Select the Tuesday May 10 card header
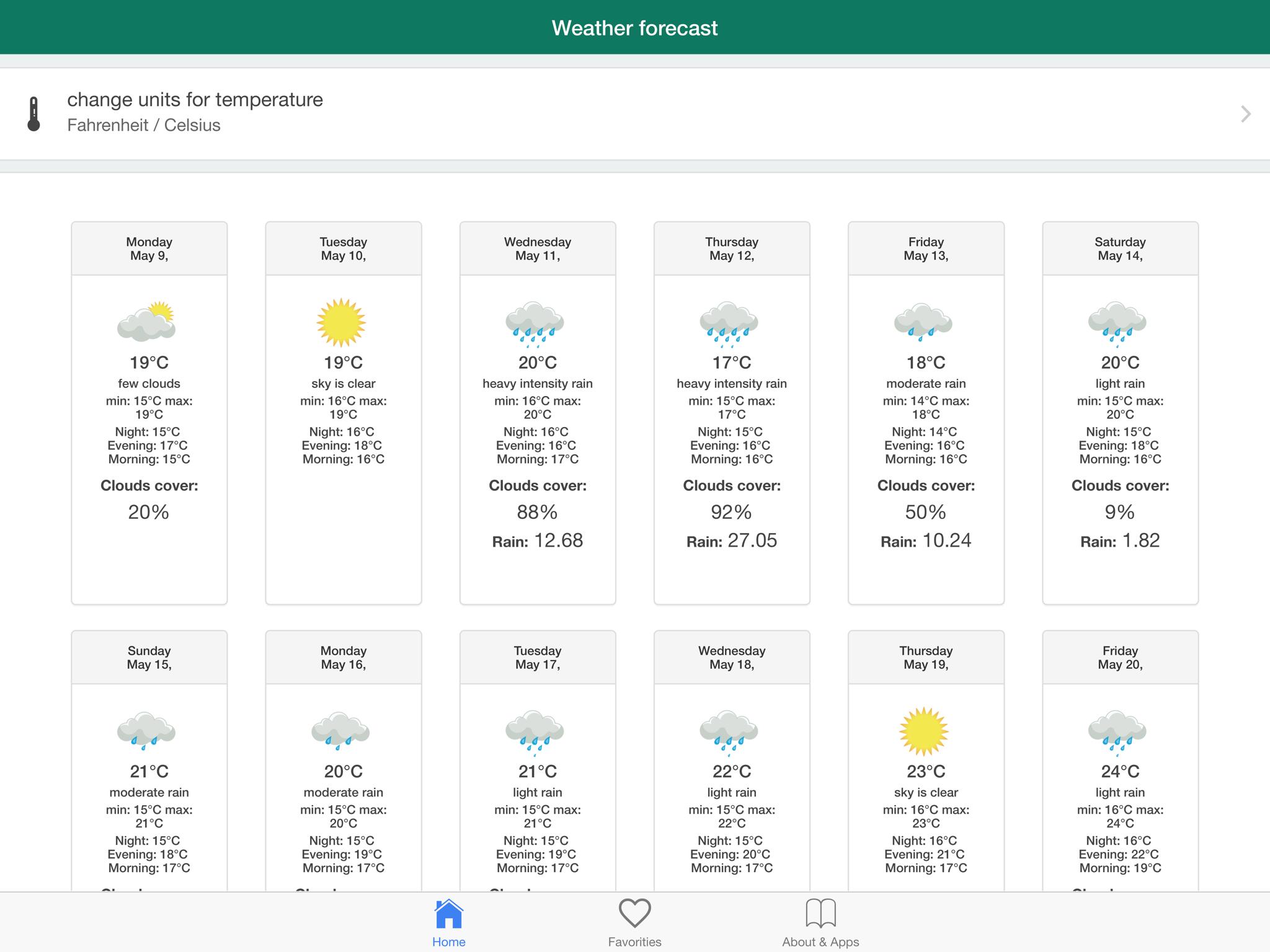Screen dimensions: 1270x952 click(x=344, y=249)
